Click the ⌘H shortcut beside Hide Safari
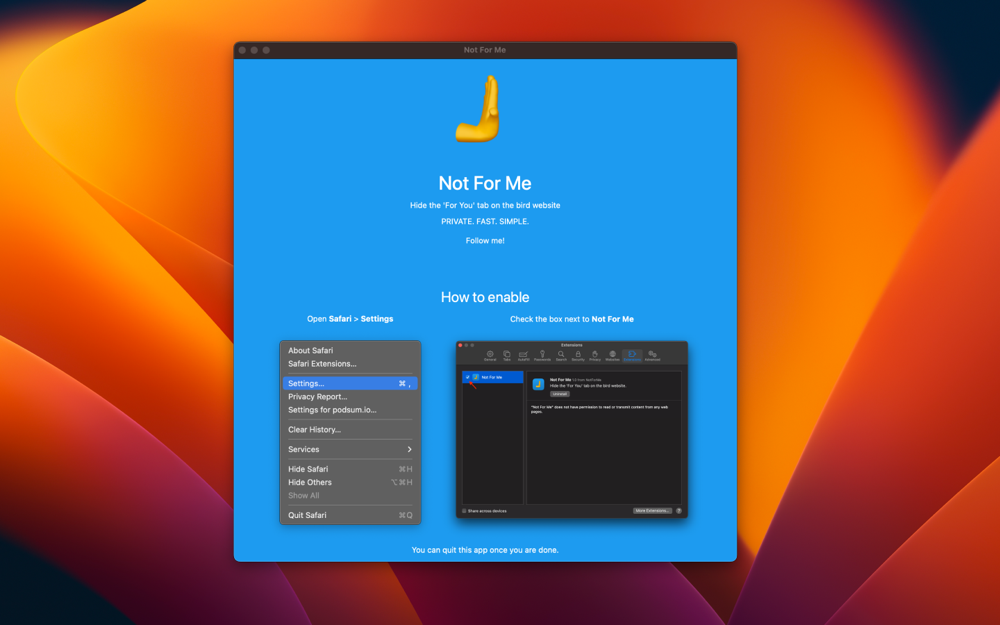 [405, 469]
